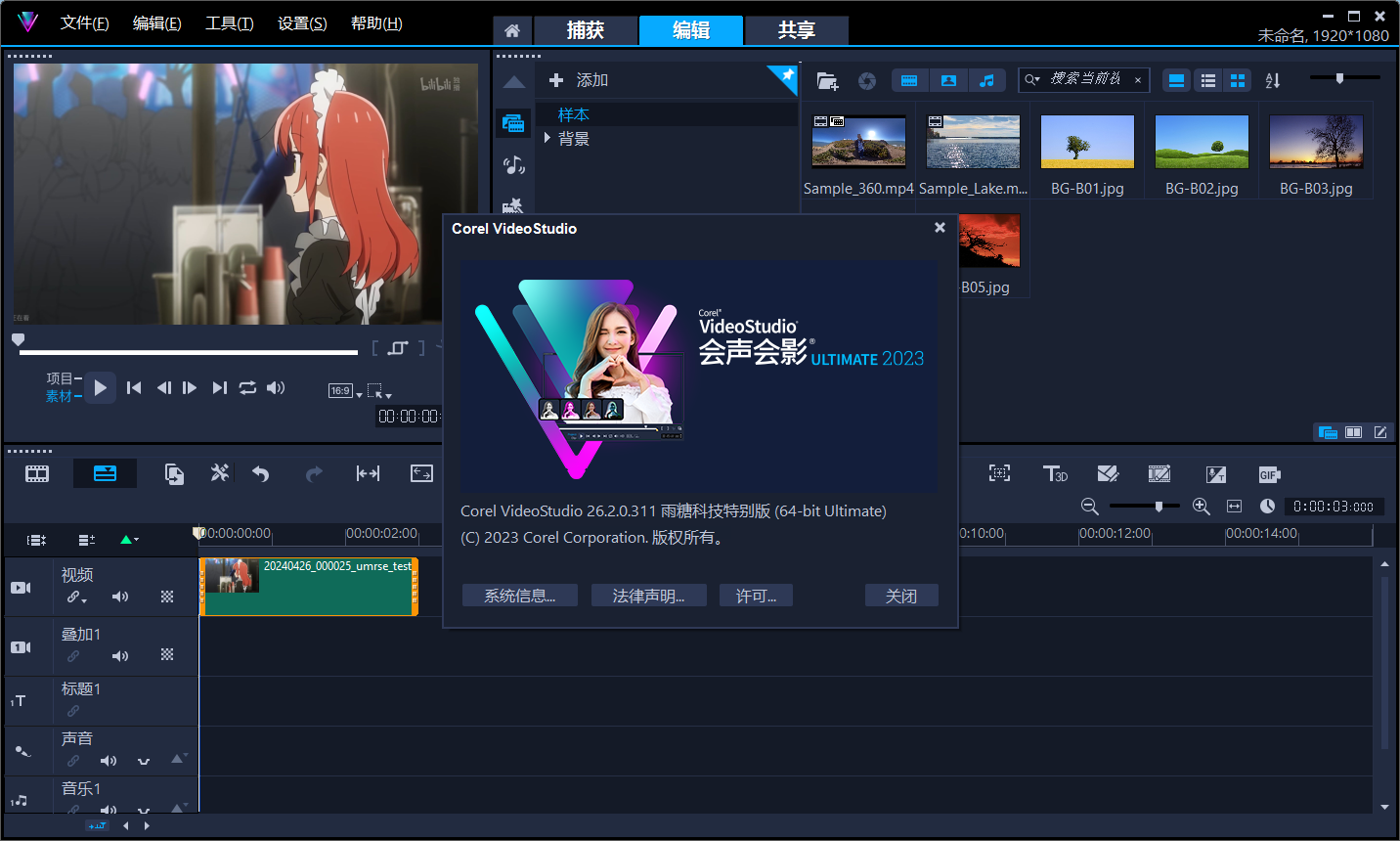The height and width of the screenshot is (841, 1400).
Task: Click 添加 to add a new library folder
Action: (x=579, y=80)
